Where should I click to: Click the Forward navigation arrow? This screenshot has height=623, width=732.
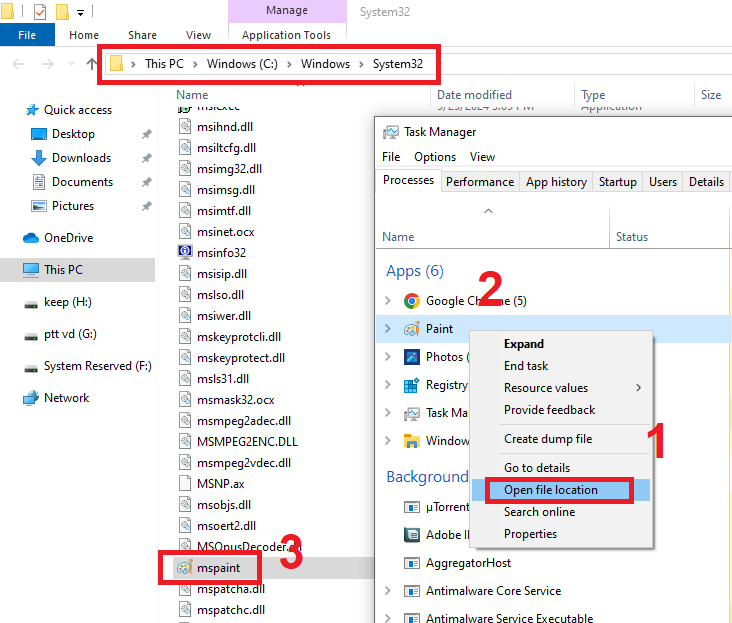tap(48, 63)
